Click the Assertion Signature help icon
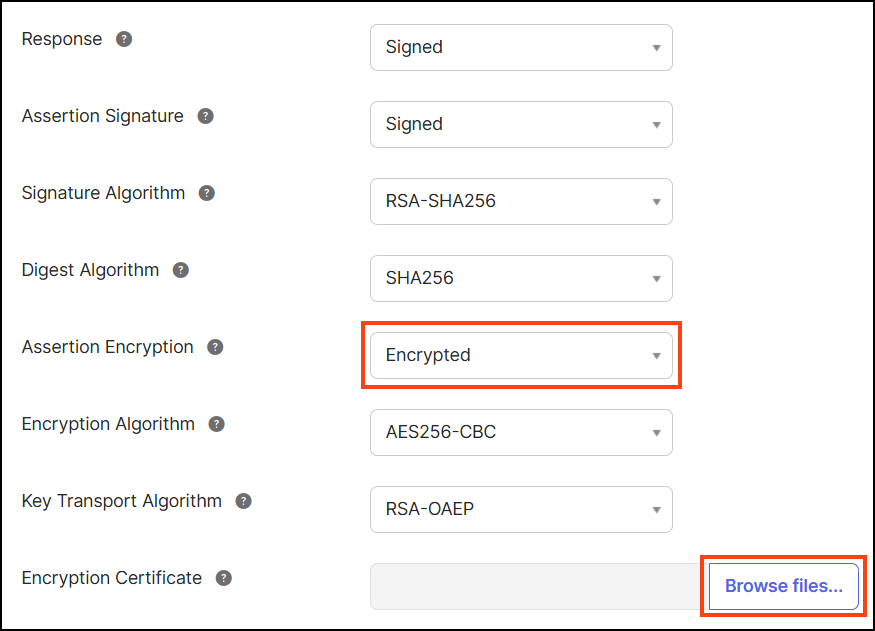Image resolution: width=875 pixels, height=631 pixels. click(205, 116)
